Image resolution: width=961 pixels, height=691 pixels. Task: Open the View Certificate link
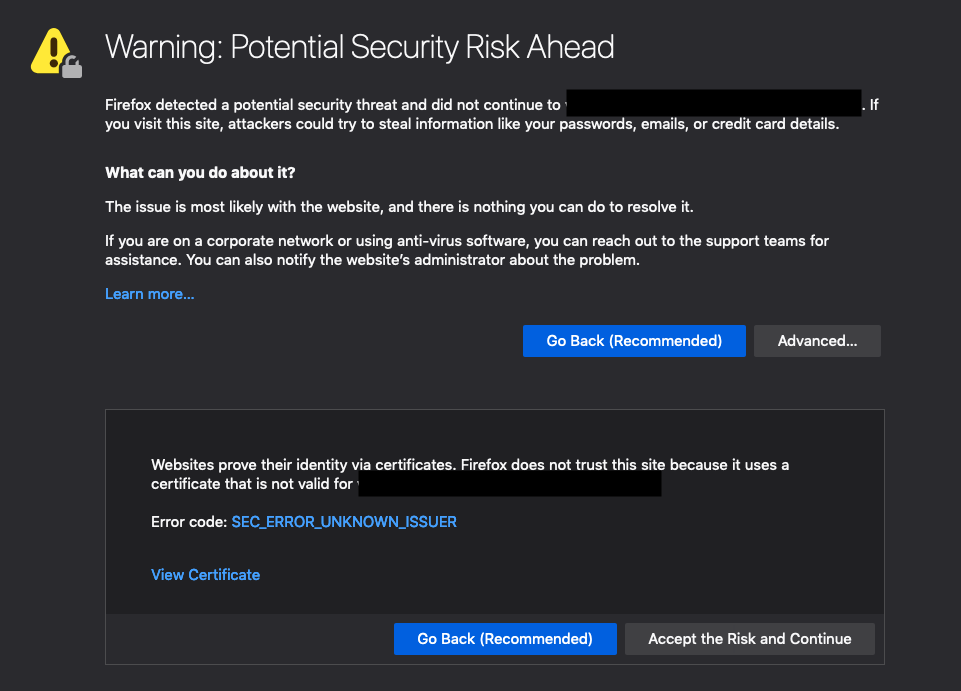(x=205, y=575)
